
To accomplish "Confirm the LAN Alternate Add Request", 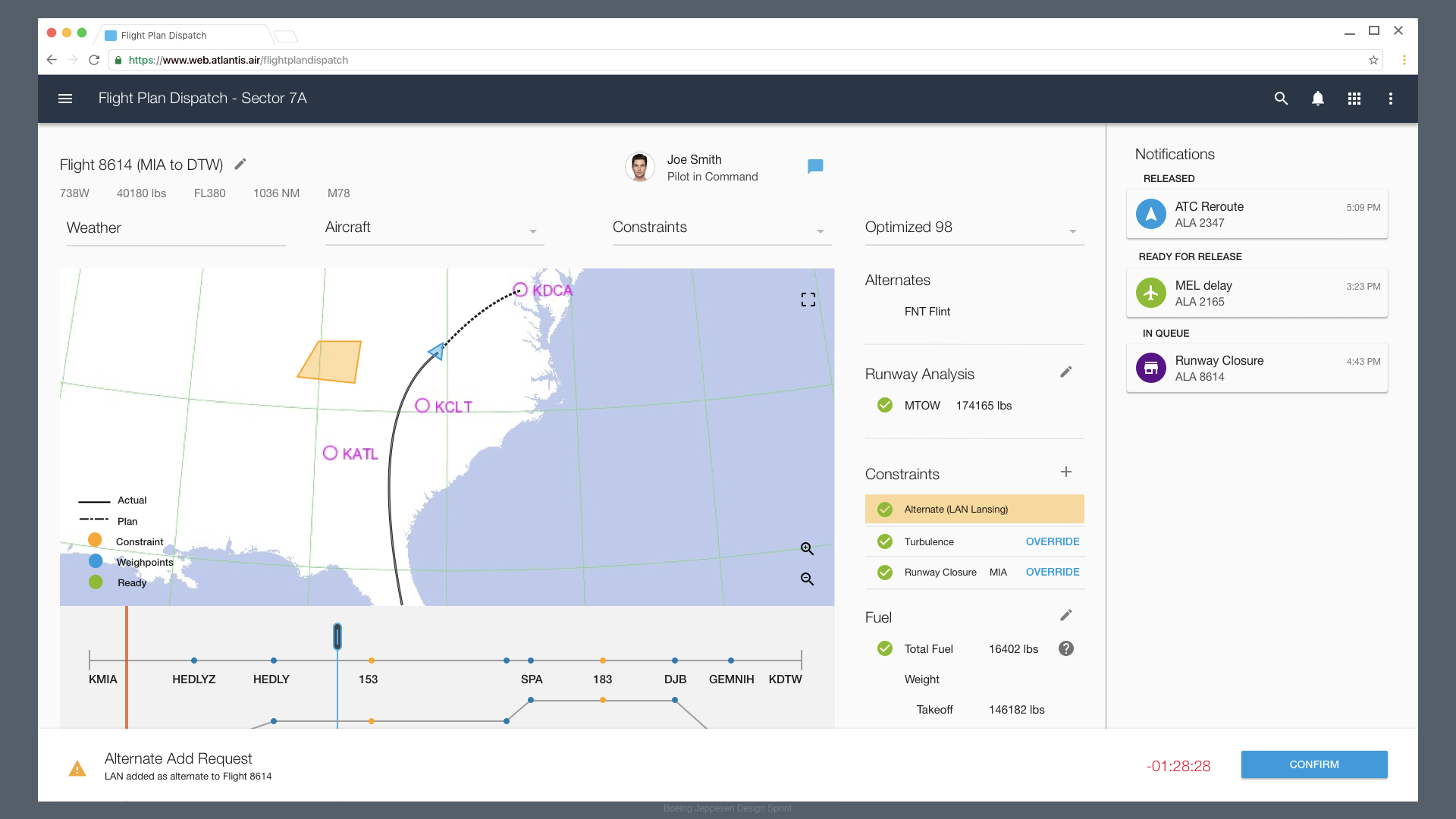I will pyautogui.click(x=1313, y=764).
